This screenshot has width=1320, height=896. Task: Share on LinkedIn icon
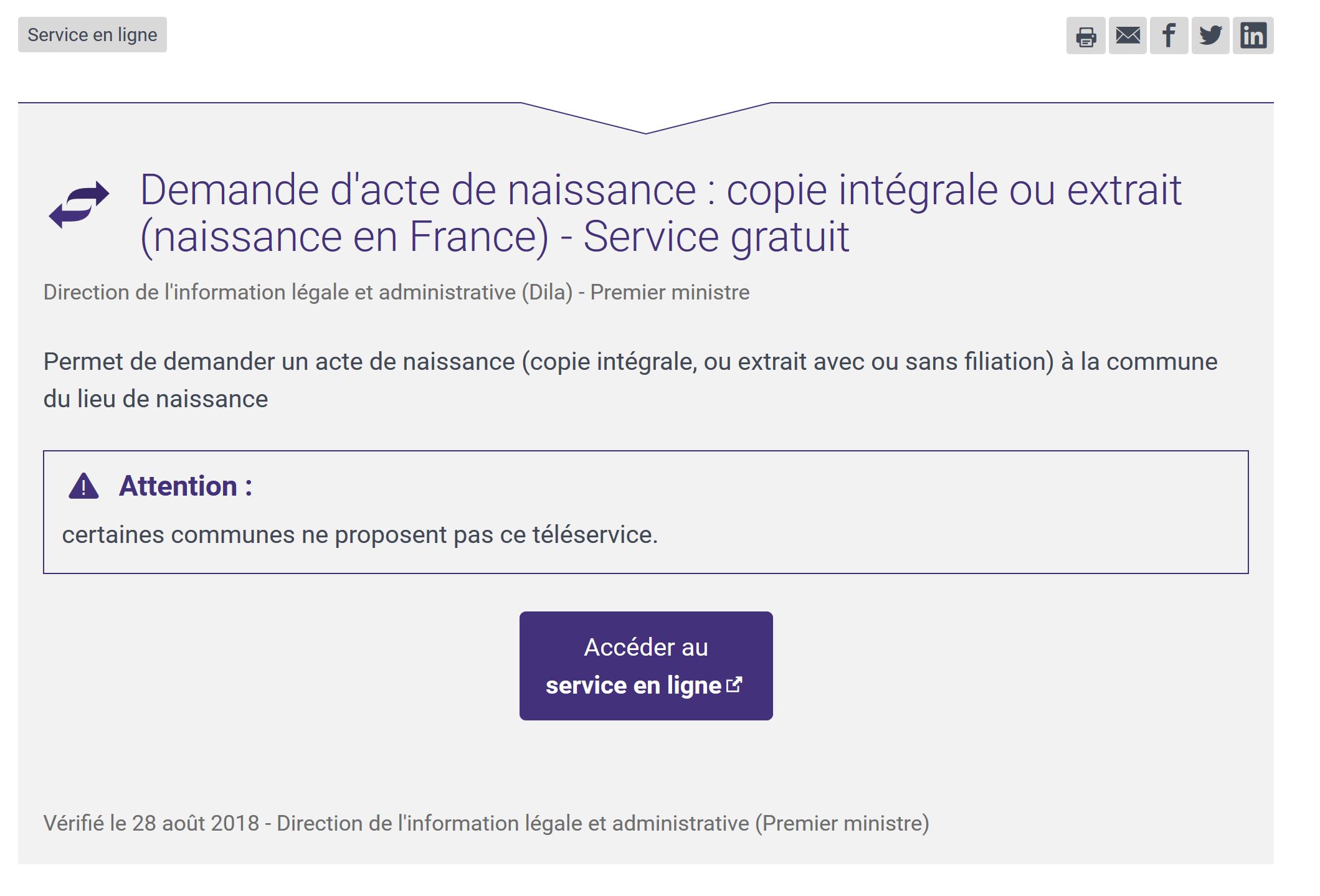[x=1253, y=35]
